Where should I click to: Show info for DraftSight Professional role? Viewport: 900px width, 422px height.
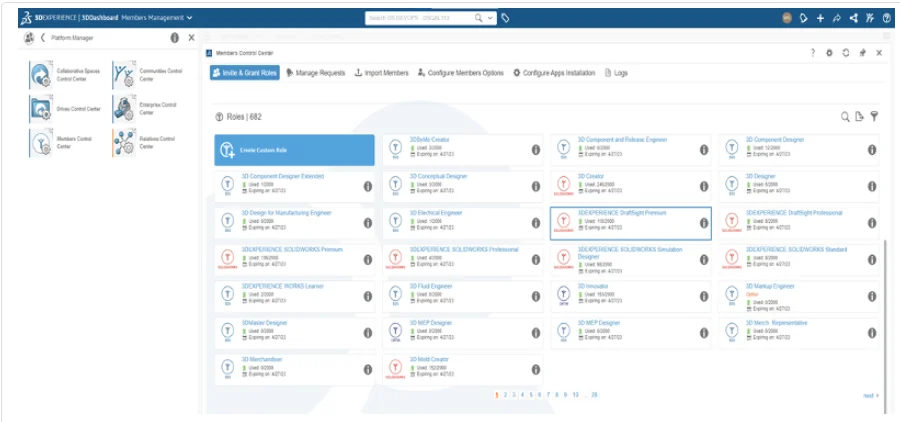coord(872,223)
